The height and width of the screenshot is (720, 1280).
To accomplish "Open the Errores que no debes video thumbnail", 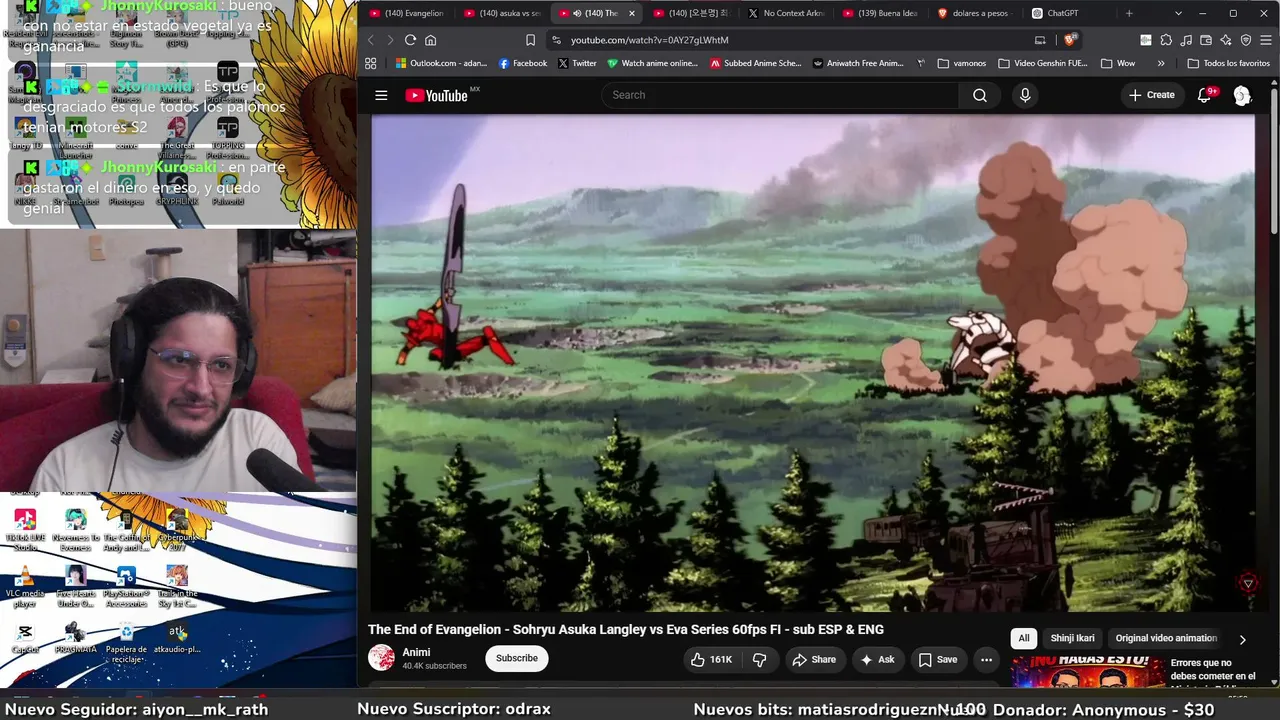I will tap(1087, 671).
